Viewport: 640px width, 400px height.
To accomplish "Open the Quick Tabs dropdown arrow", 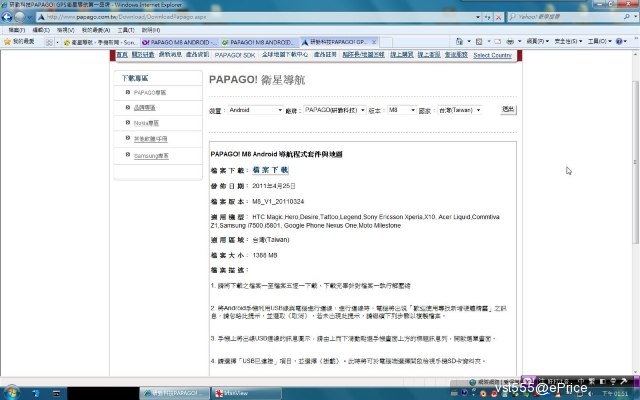I will pyautogui.click(x=57, y=42).
